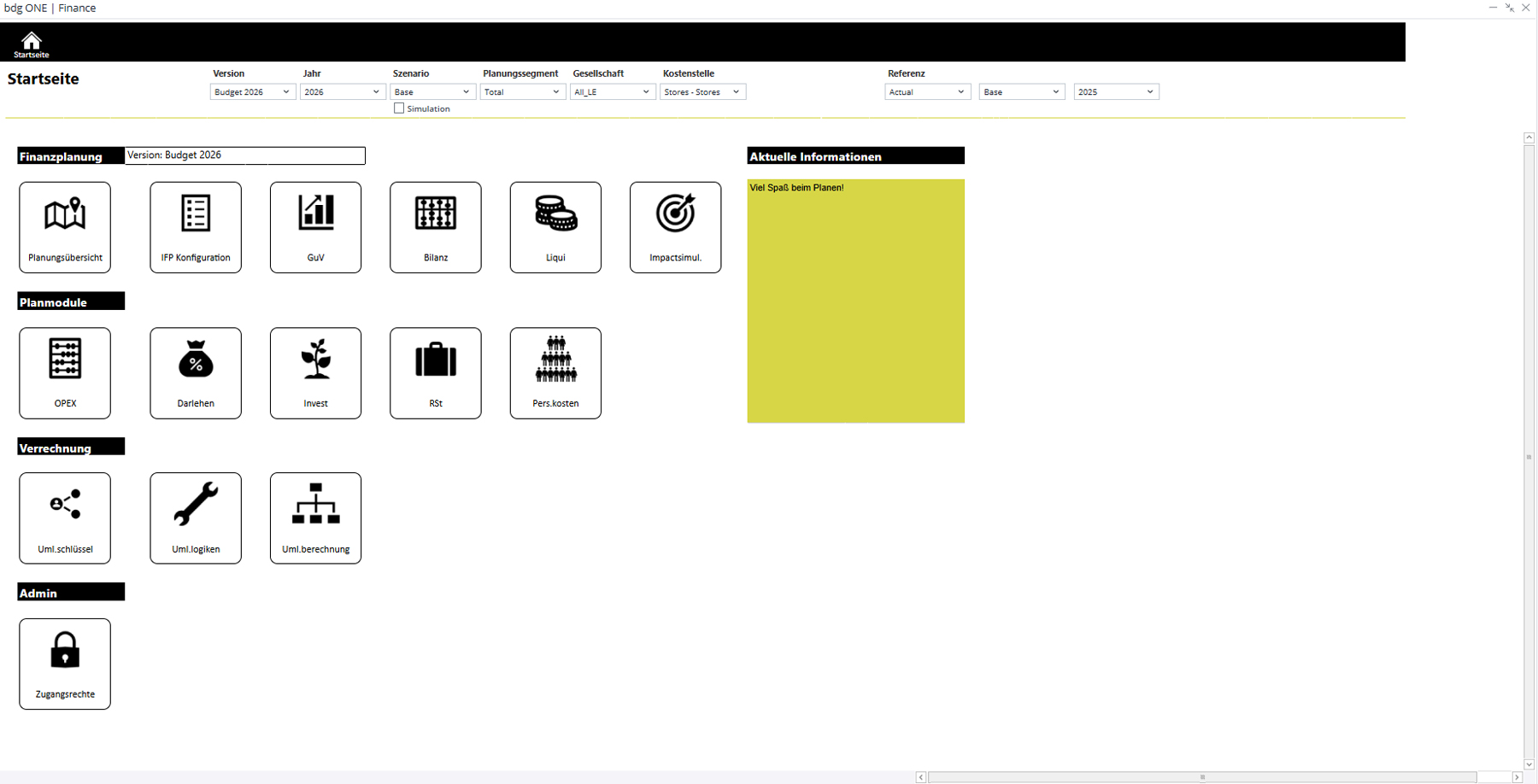Open the Invest plant icon

click(315, 373)
